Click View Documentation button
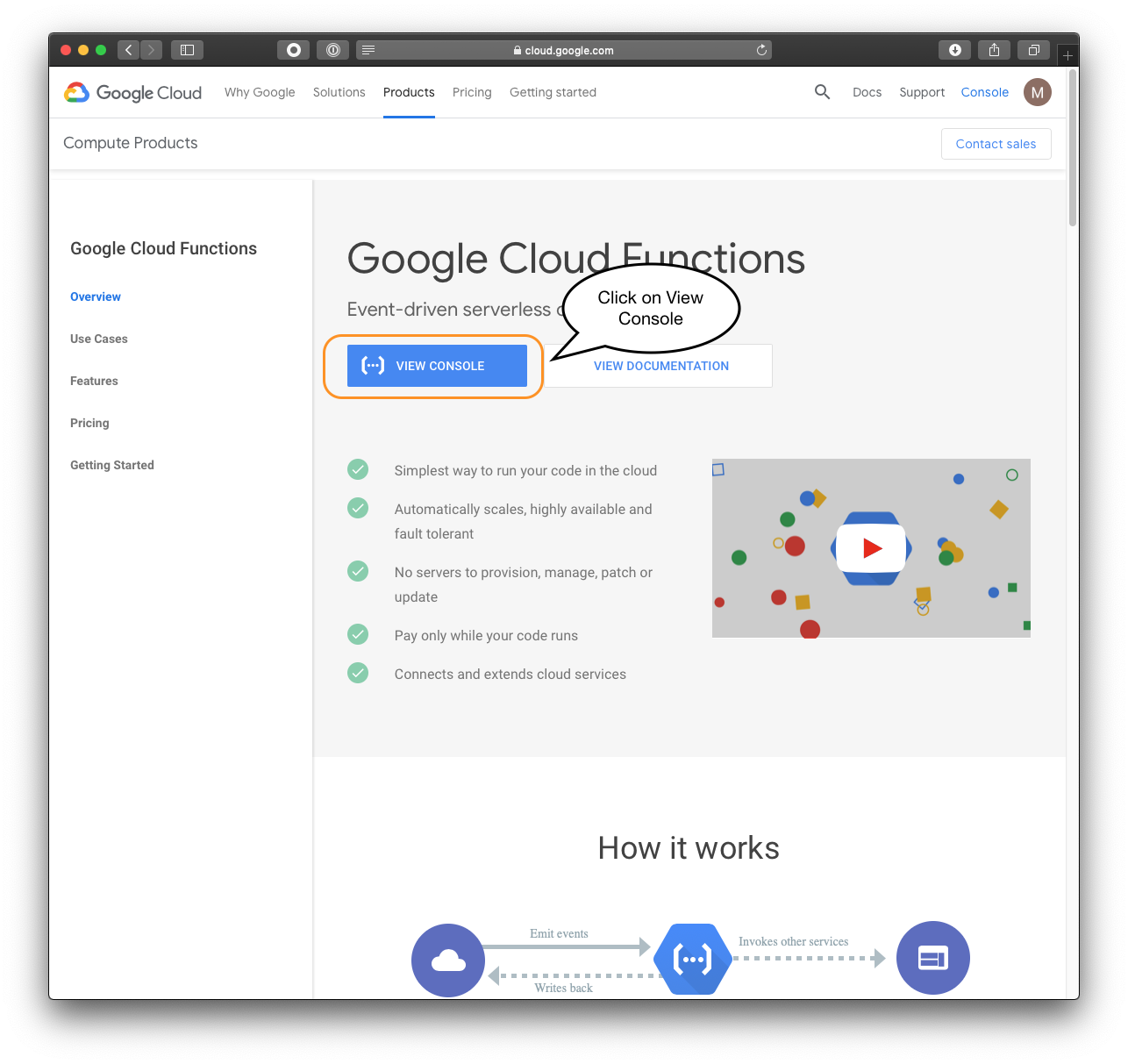This screenshot has width=1128, height=1064. (x=660, y=366)
